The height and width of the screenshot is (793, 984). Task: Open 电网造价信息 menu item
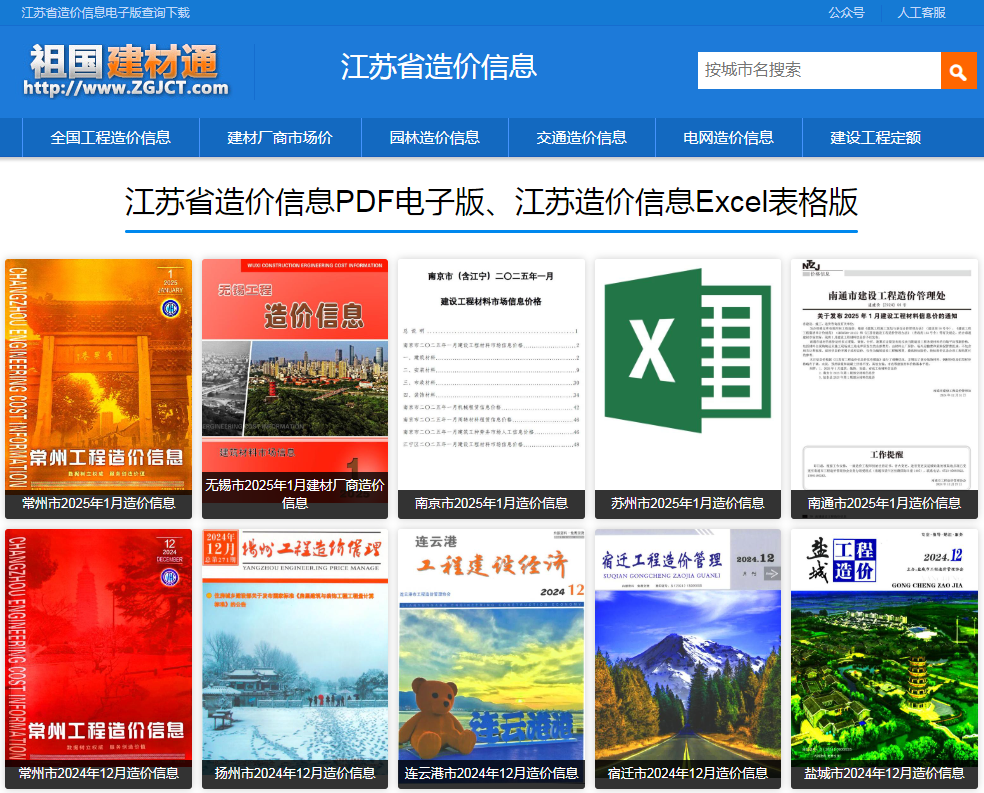[x=728, y=137]
